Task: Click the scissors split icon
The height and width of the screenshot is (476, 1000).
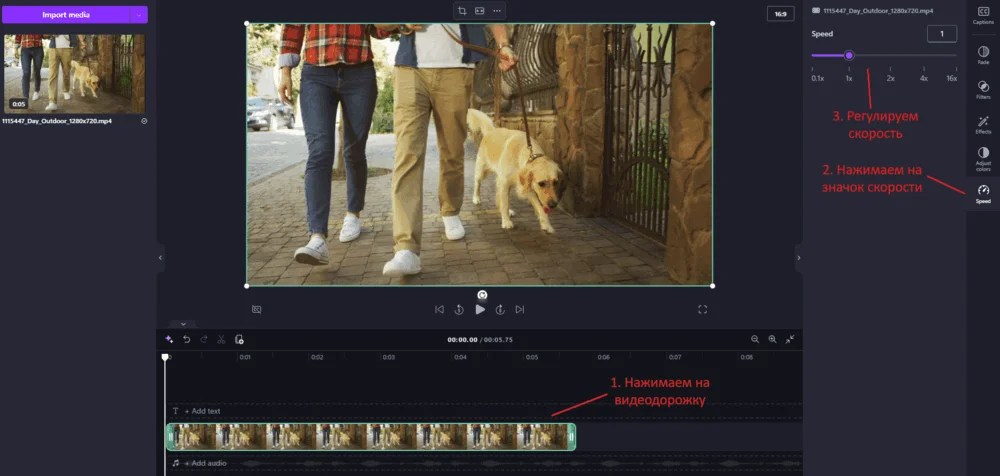Action: click(221, 340)
